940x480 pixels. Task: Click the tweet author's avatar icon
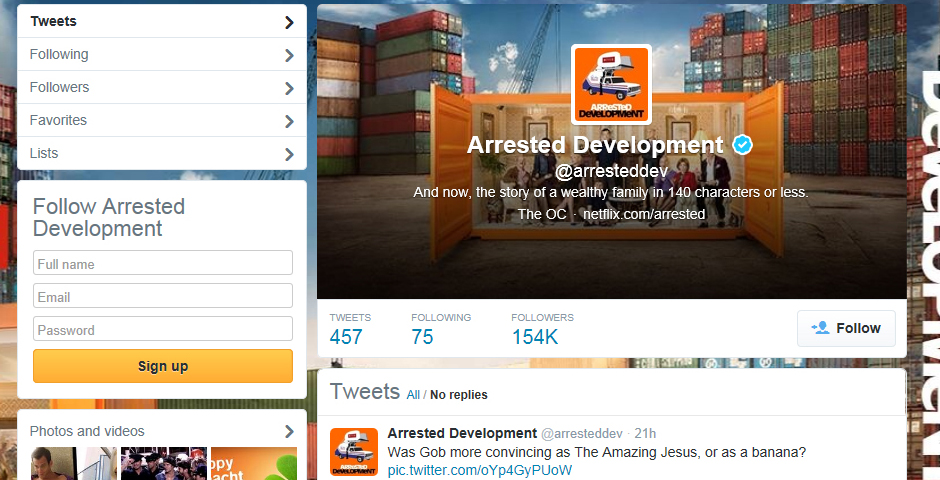[x=354, y=452]
